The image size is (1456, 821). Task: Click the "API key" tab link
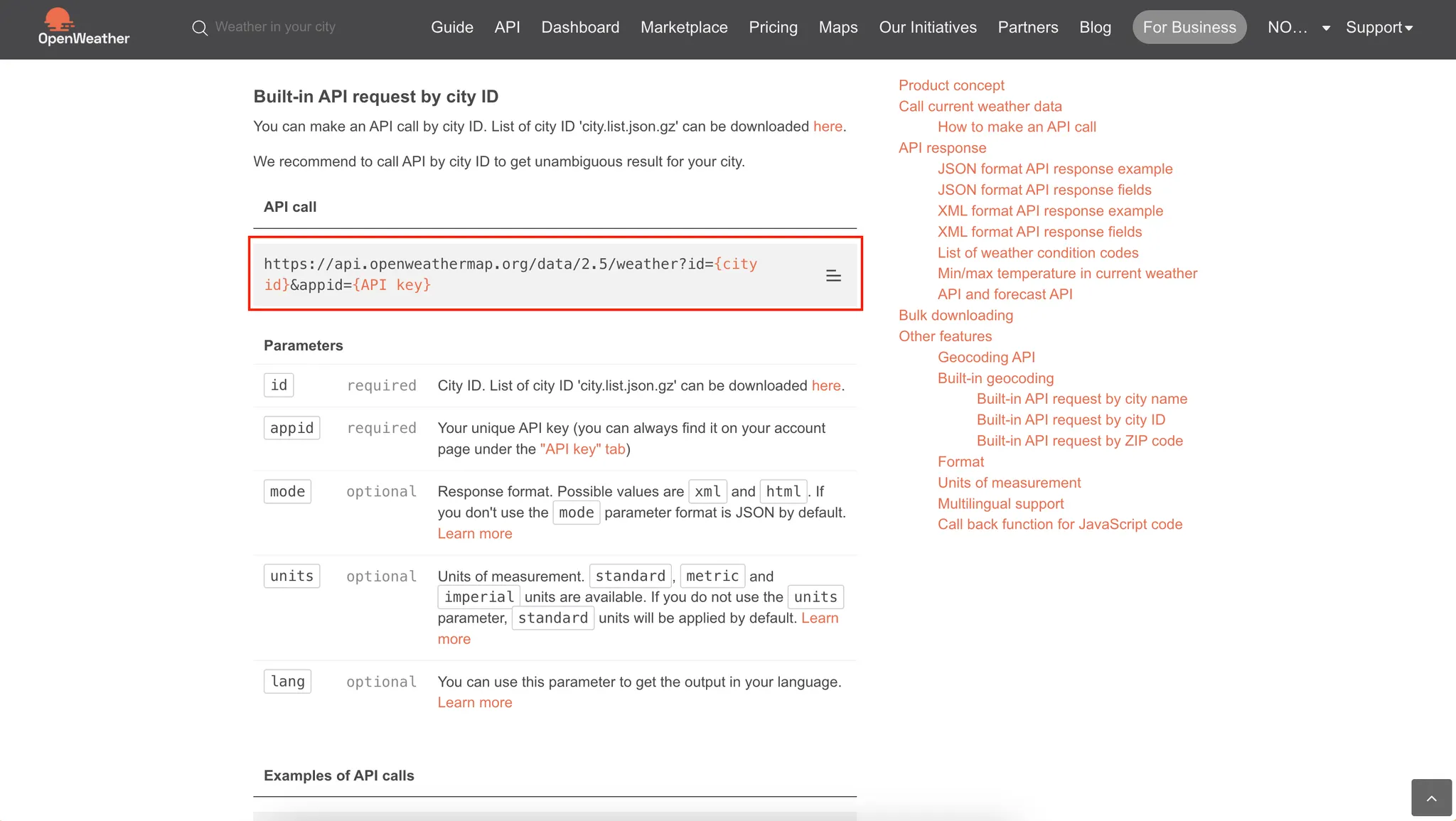click(x=582, y=449)
